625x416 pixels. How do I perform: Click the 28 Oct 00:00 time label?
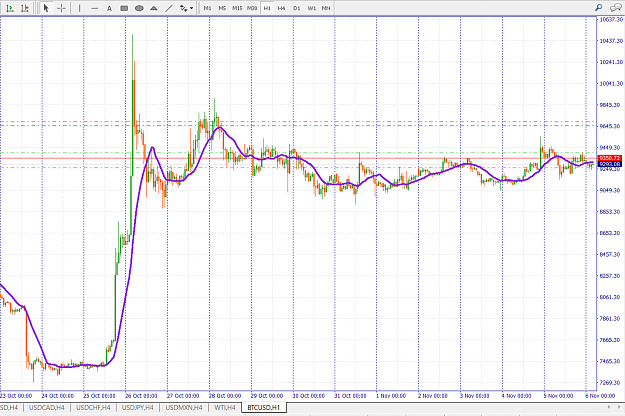[x=225, y=396]
